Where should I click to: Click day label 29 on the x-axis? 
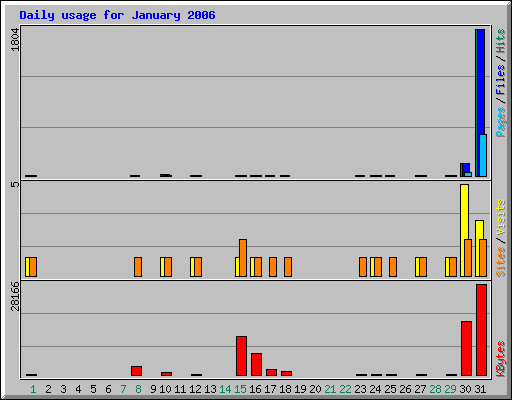click(x=450, y=389)
